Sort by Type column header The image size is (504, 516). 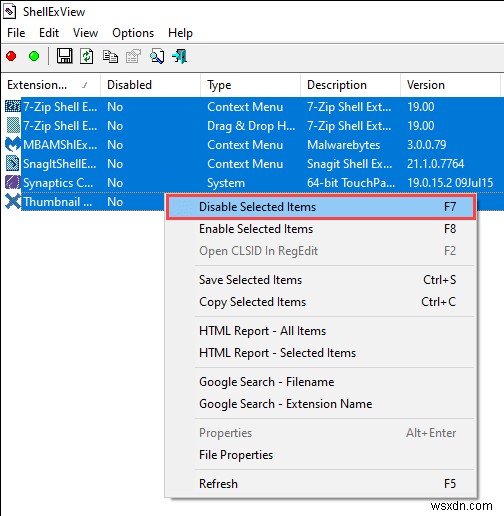[250, 85]
